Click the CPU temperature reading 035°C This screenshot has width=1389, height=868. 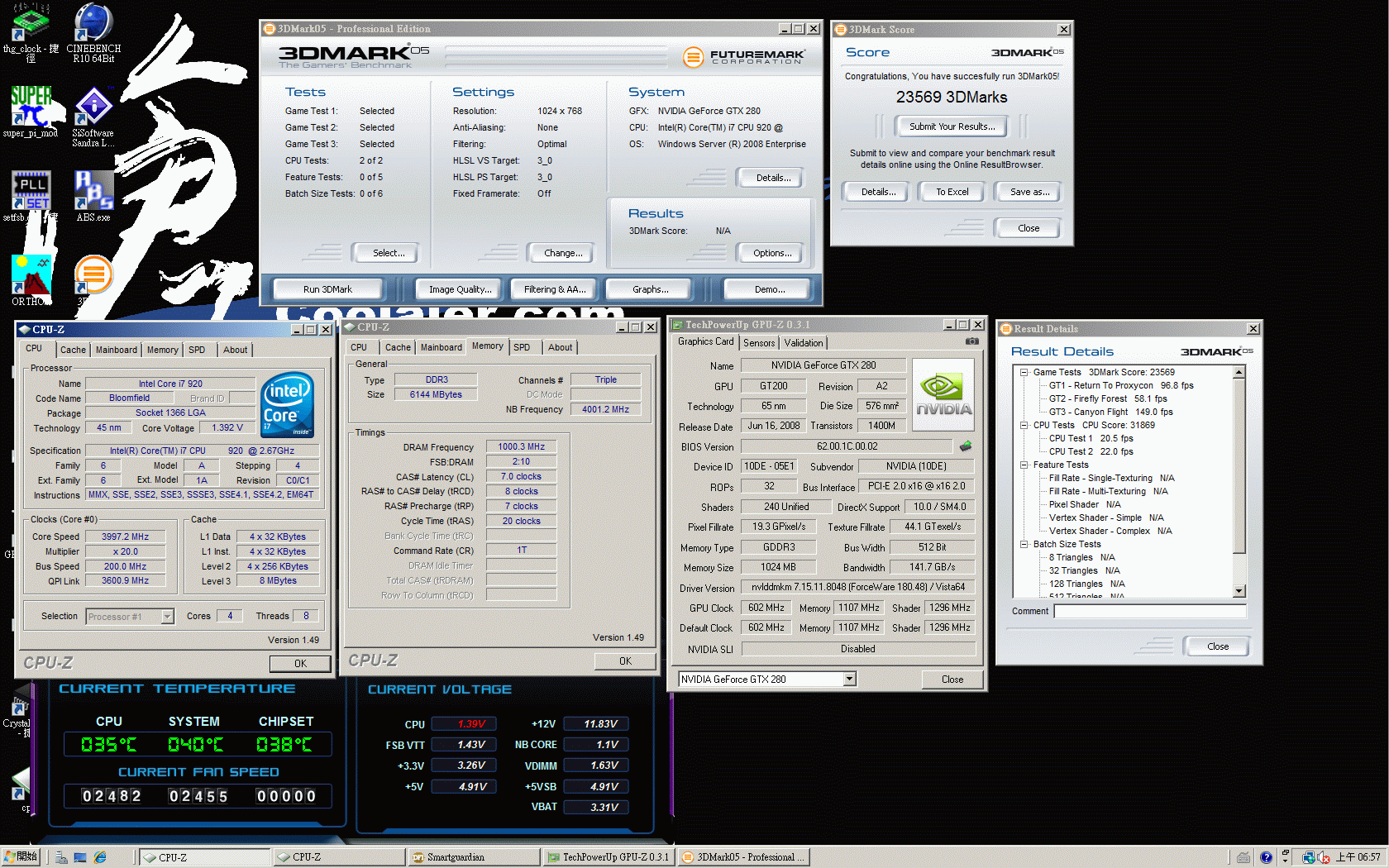[x=109, y=745]
